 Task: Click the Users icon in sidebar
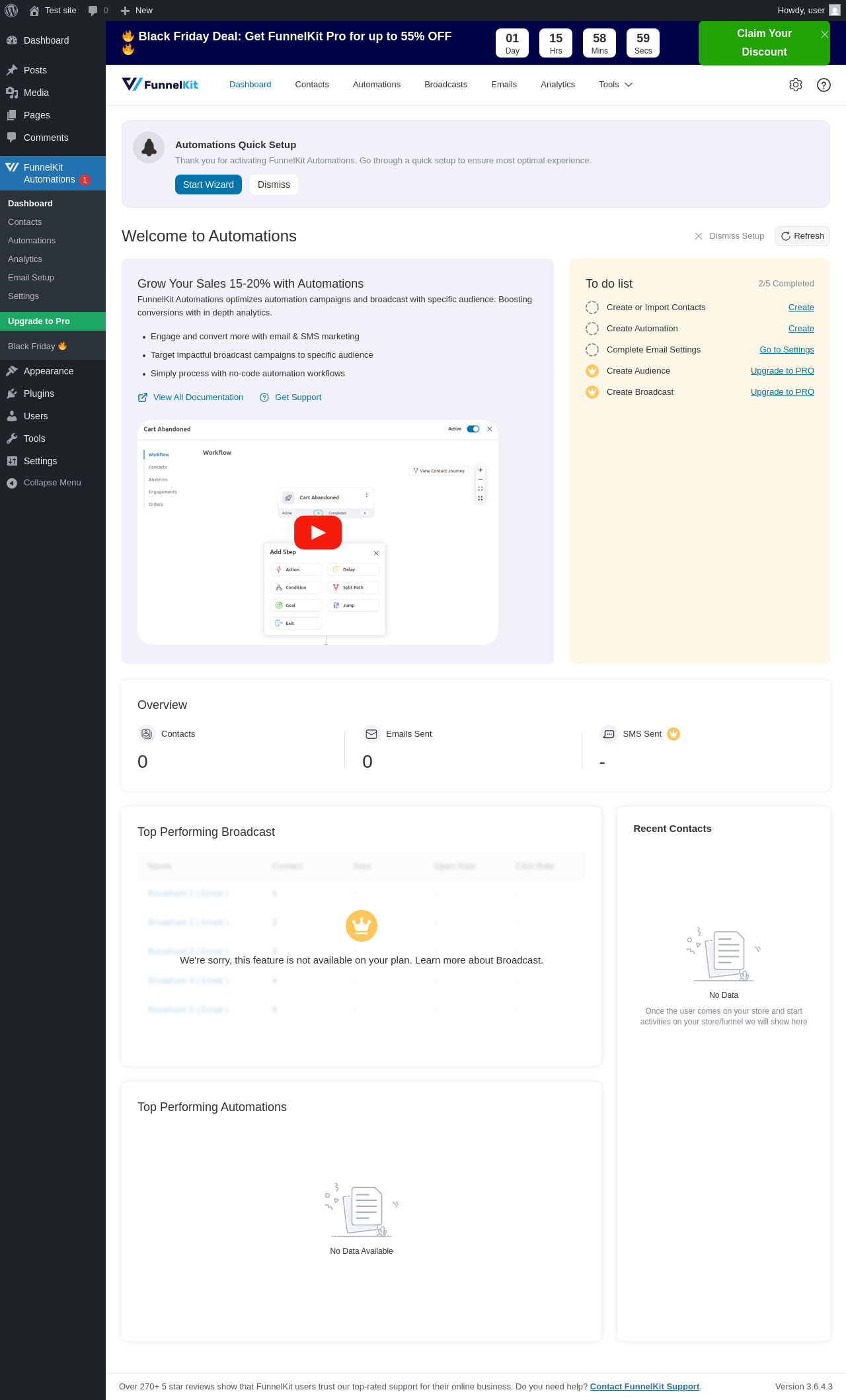point(12,416)
